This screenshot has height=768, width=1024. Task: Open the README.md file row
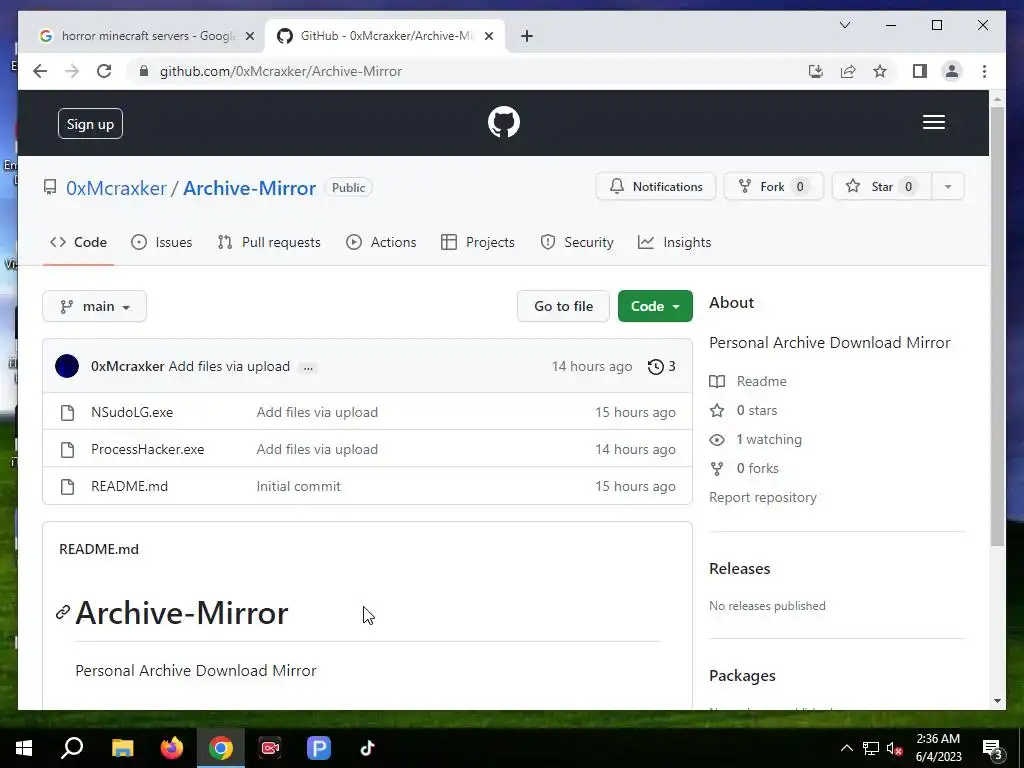[367, 486]
